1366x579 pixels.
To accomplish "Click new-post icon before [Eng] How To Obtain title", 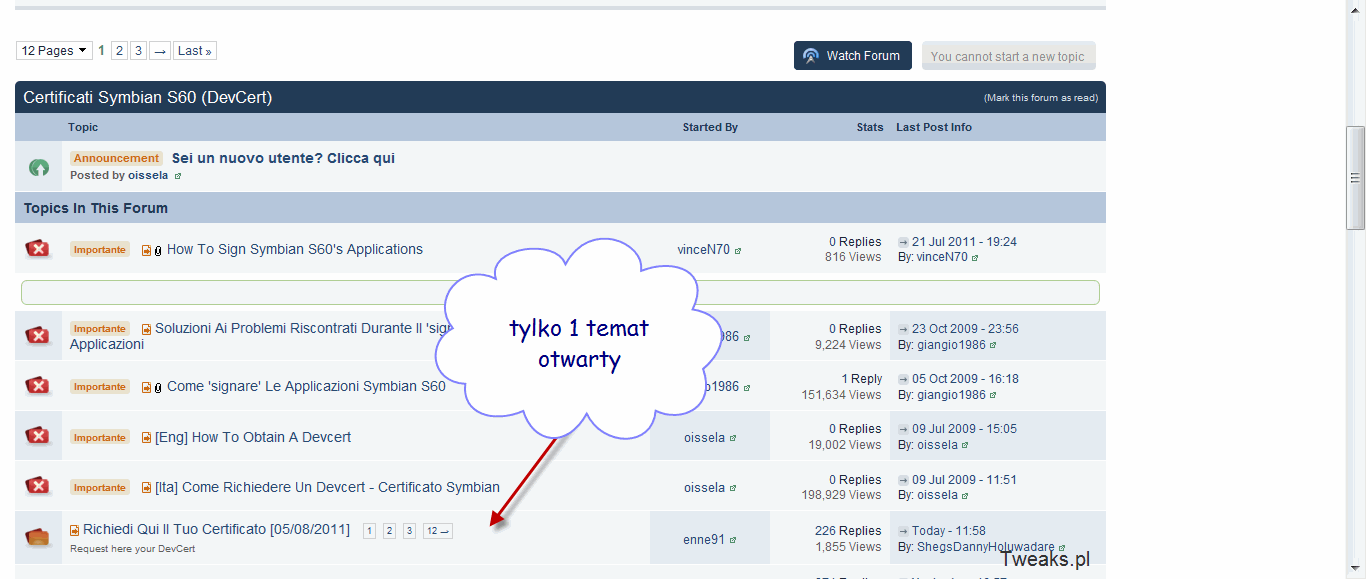I will [x=146, y=438].
